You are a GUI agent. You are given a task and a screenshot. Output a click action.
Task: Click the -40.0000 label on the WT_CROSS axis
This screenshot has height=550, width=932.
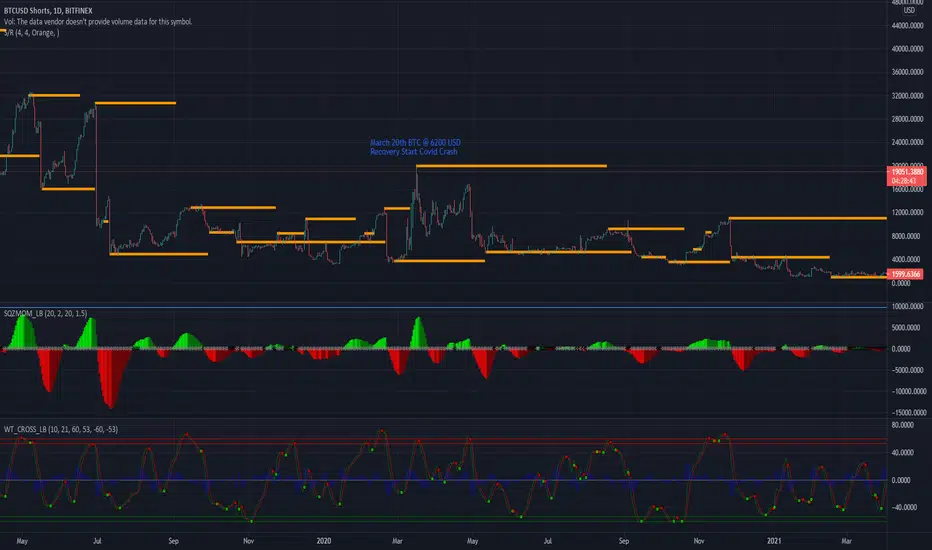pyautogui.click(x=903, y=507)
